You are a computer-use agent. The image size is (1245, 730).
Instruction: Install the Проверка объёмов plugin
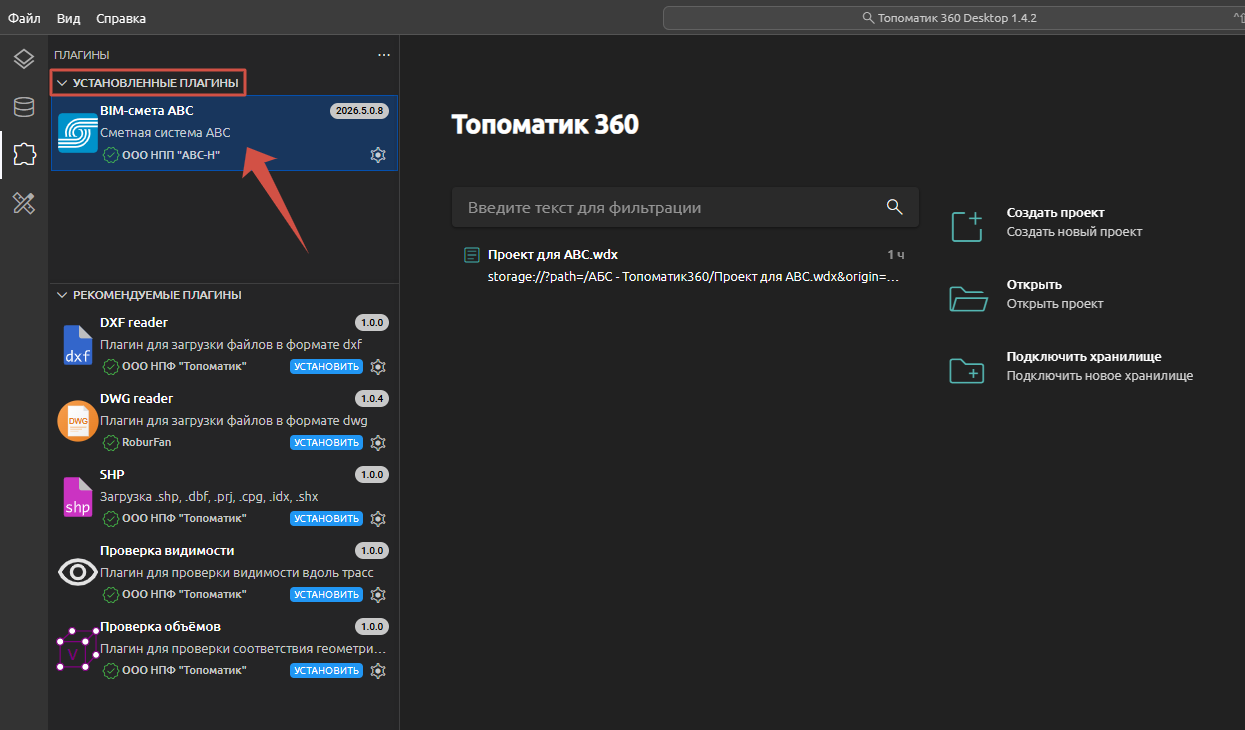point(326,670)
